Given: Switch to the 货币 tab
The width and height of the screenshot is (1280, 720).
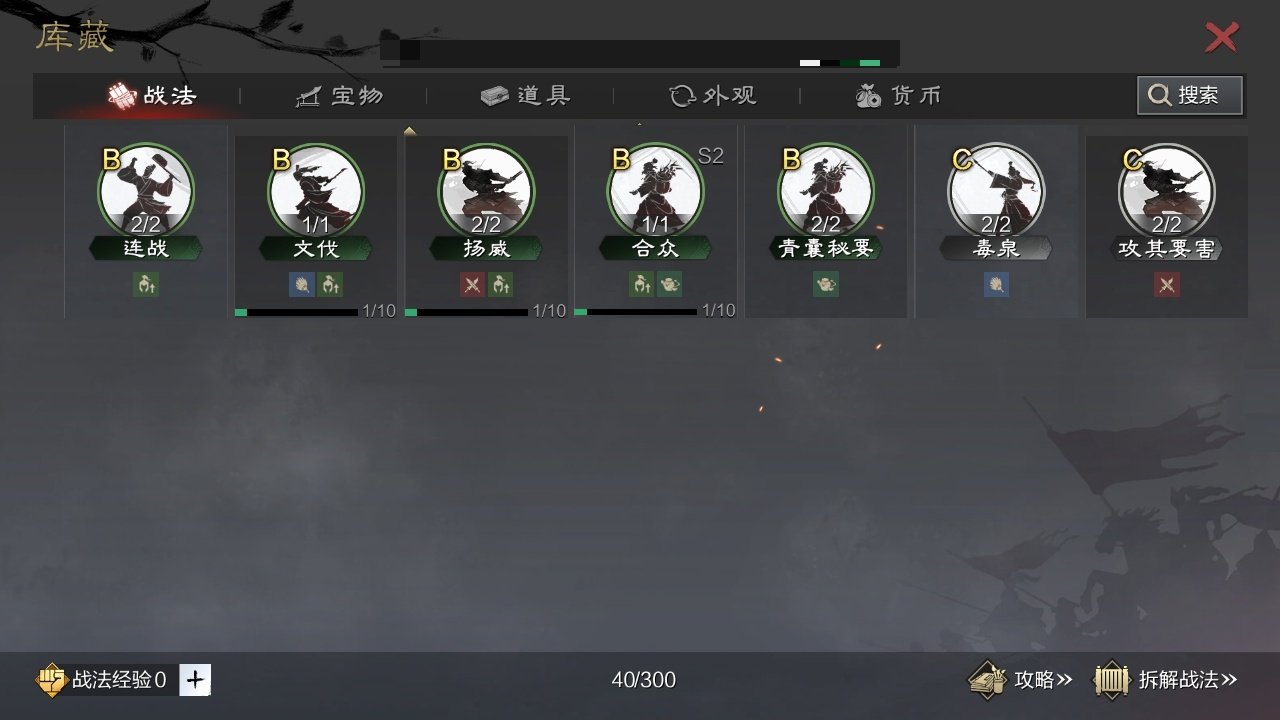Looking at the screenshot, I should (898, 96).
